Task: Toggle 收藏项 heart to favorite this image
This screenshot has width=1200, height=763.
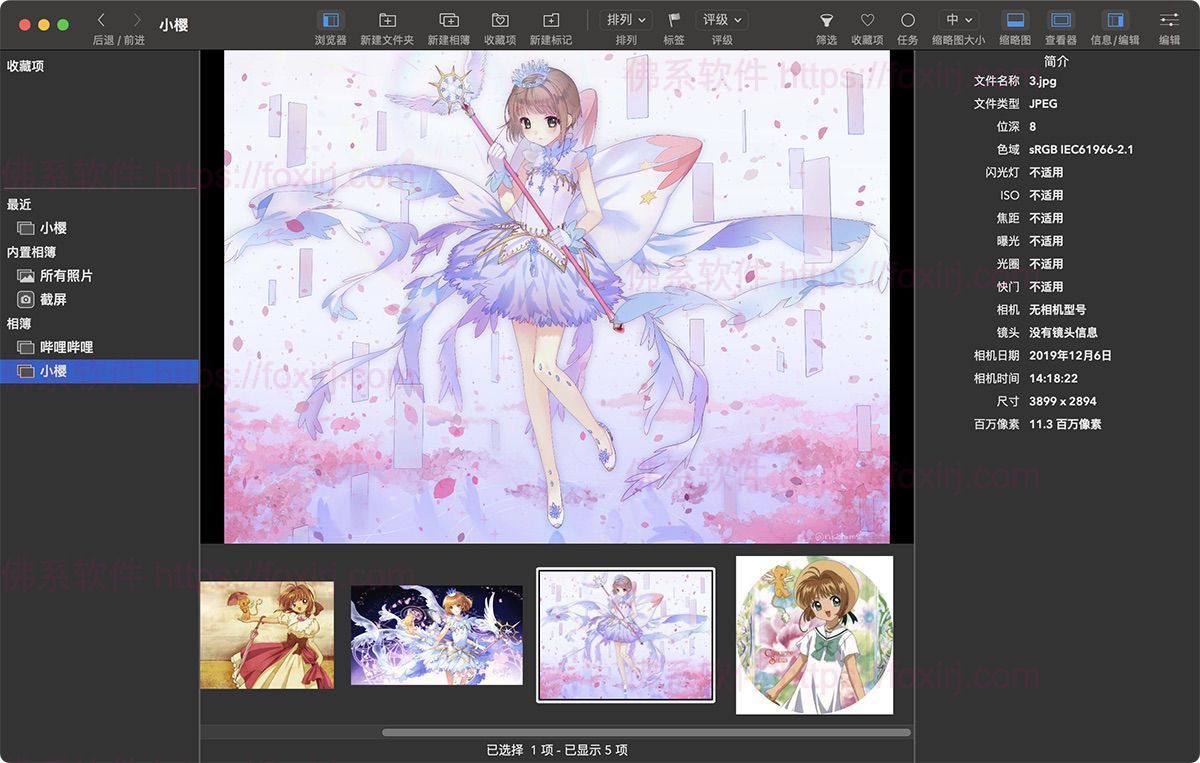Action: click(866, 20)
